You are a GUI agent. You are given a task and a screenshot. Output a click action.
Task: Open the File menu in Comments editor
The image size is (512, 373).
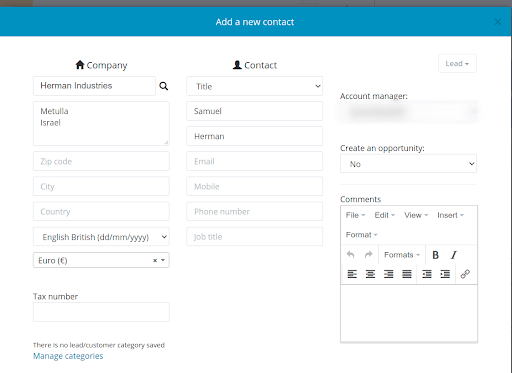click(355, 215)
